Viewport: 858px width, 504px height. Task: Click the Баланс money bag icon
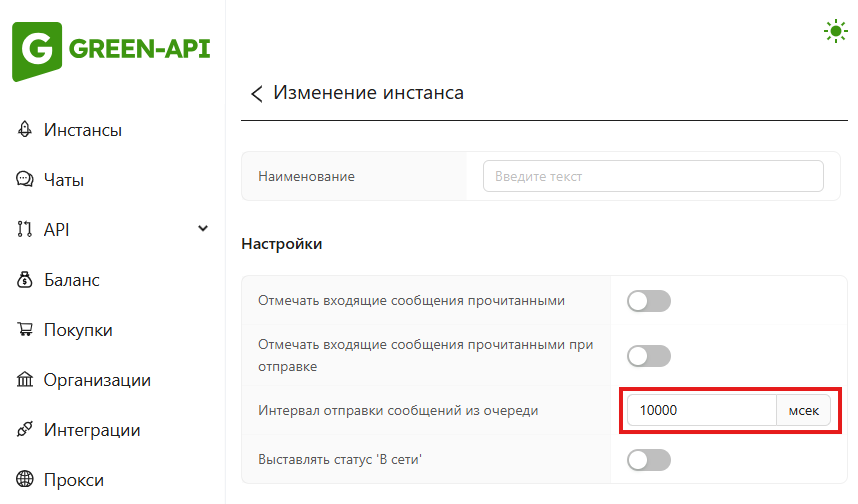click(x=25, y=280)
